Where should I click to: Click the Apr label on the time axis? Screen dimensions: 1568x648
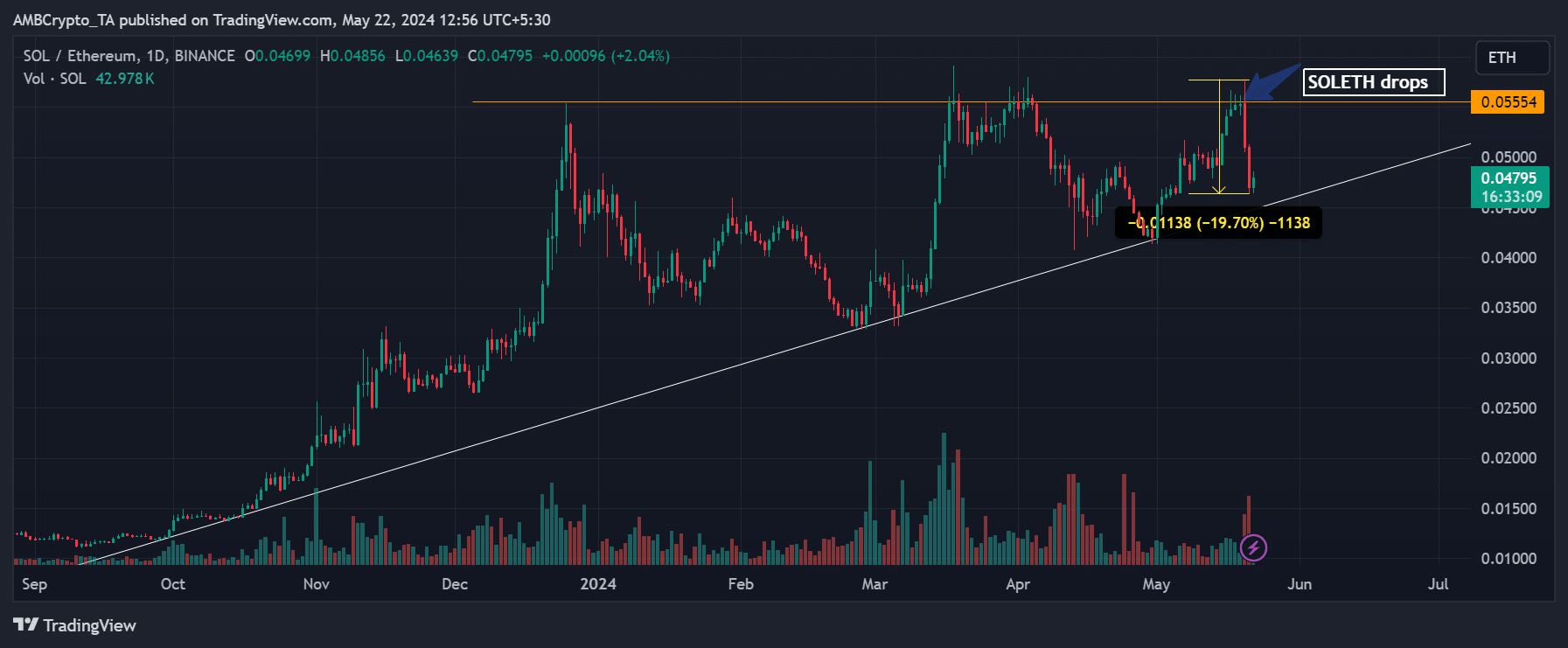point(1018,584)
